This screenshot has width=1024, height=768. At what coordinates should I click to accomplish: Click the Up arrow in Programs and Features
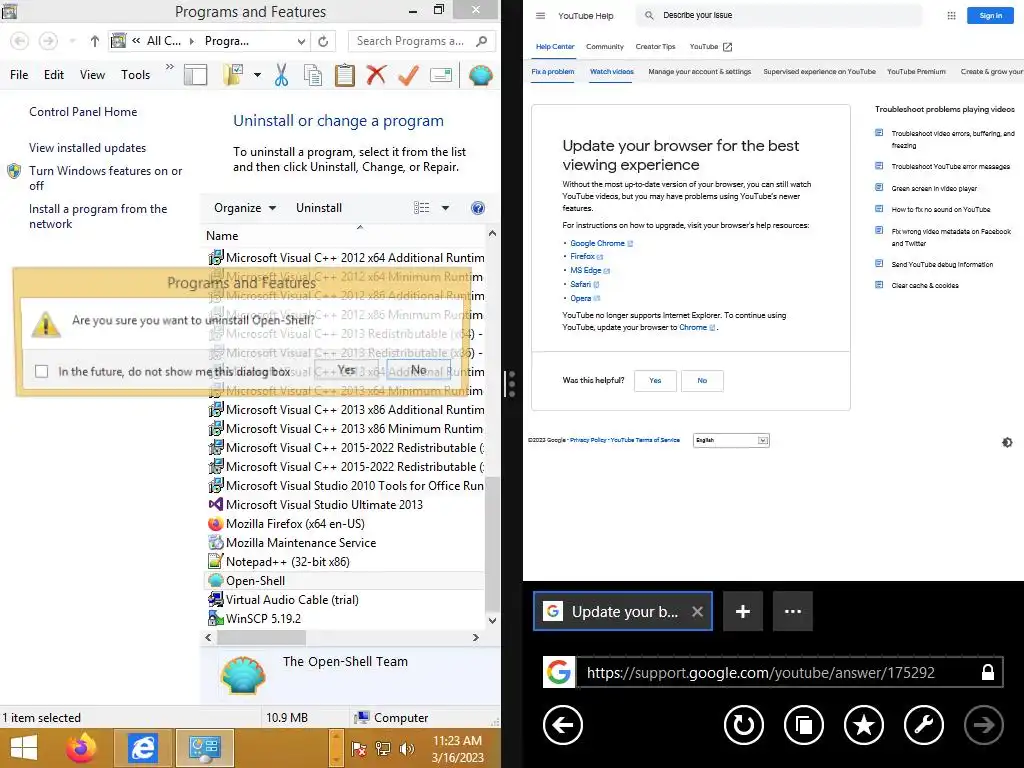pyautogui.click(x=95, y=41)
